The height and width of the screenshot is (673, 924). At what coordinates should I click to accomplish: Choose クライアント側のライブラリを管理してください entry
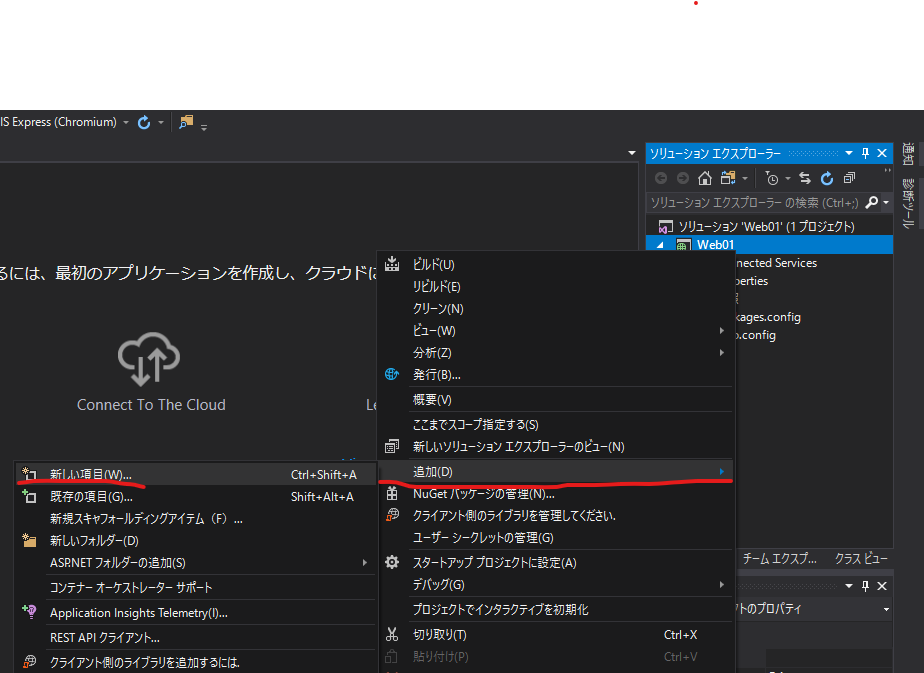[x=556, y=516]
